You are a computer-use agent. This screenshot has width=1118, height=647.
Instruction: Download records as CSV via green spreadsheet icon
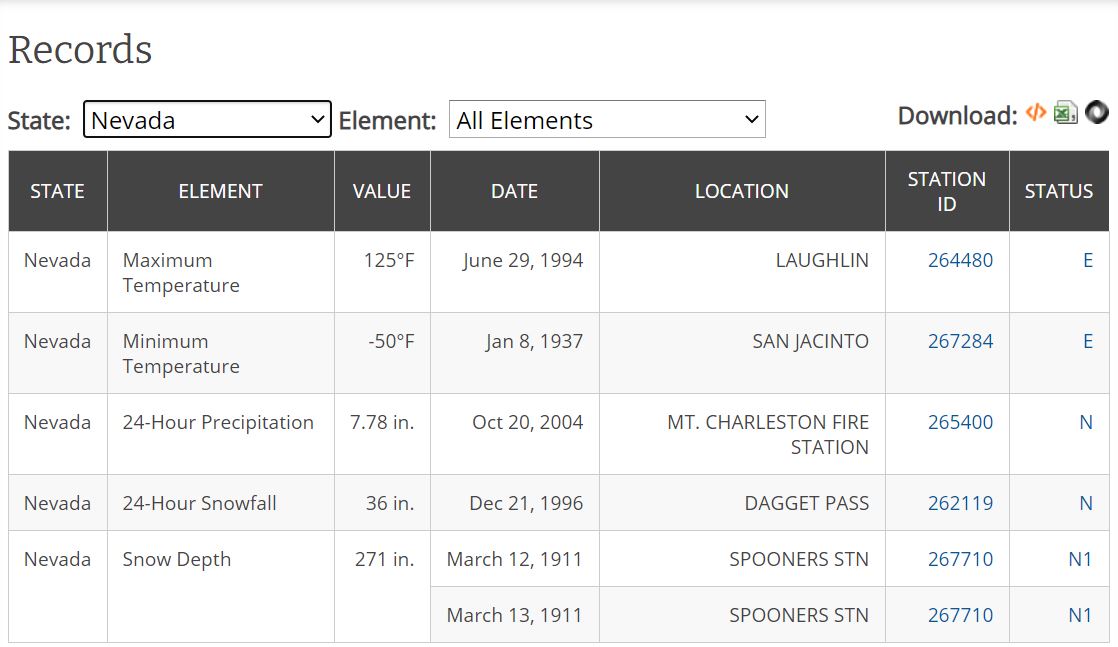click(x=1066, y=113)
